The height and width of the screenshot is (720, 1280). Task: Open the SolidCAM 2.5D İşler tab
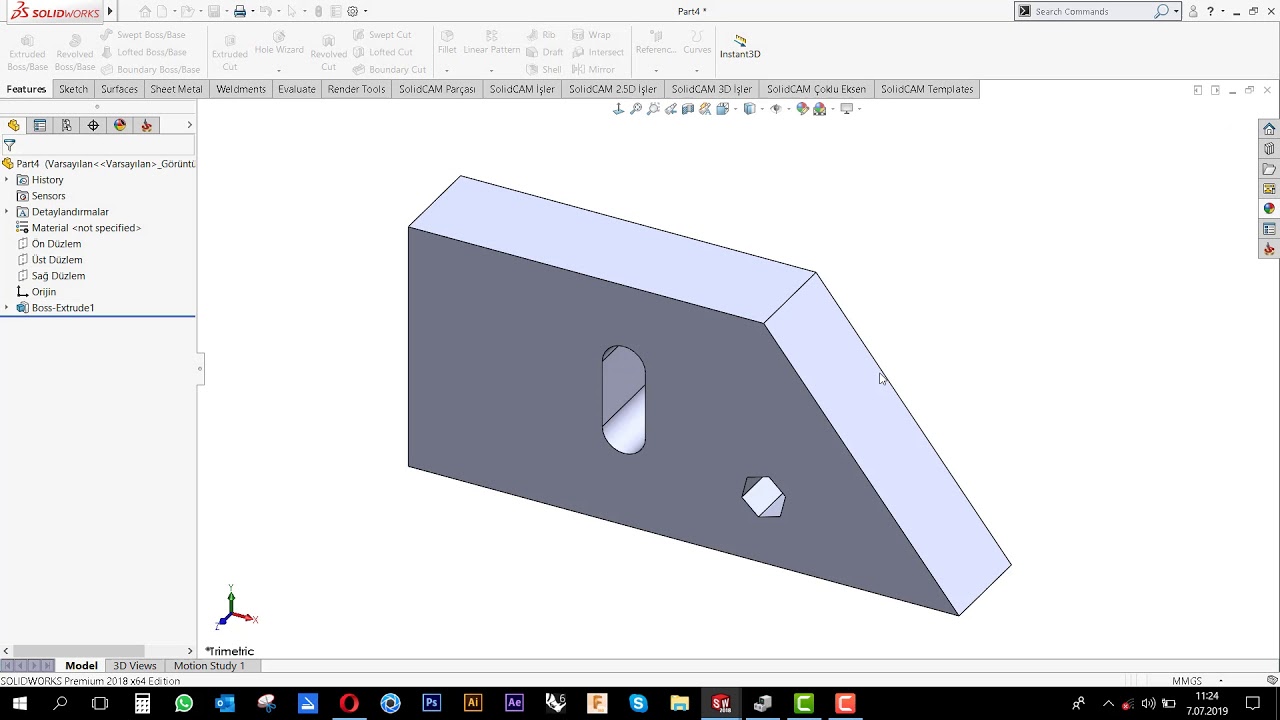613,89
